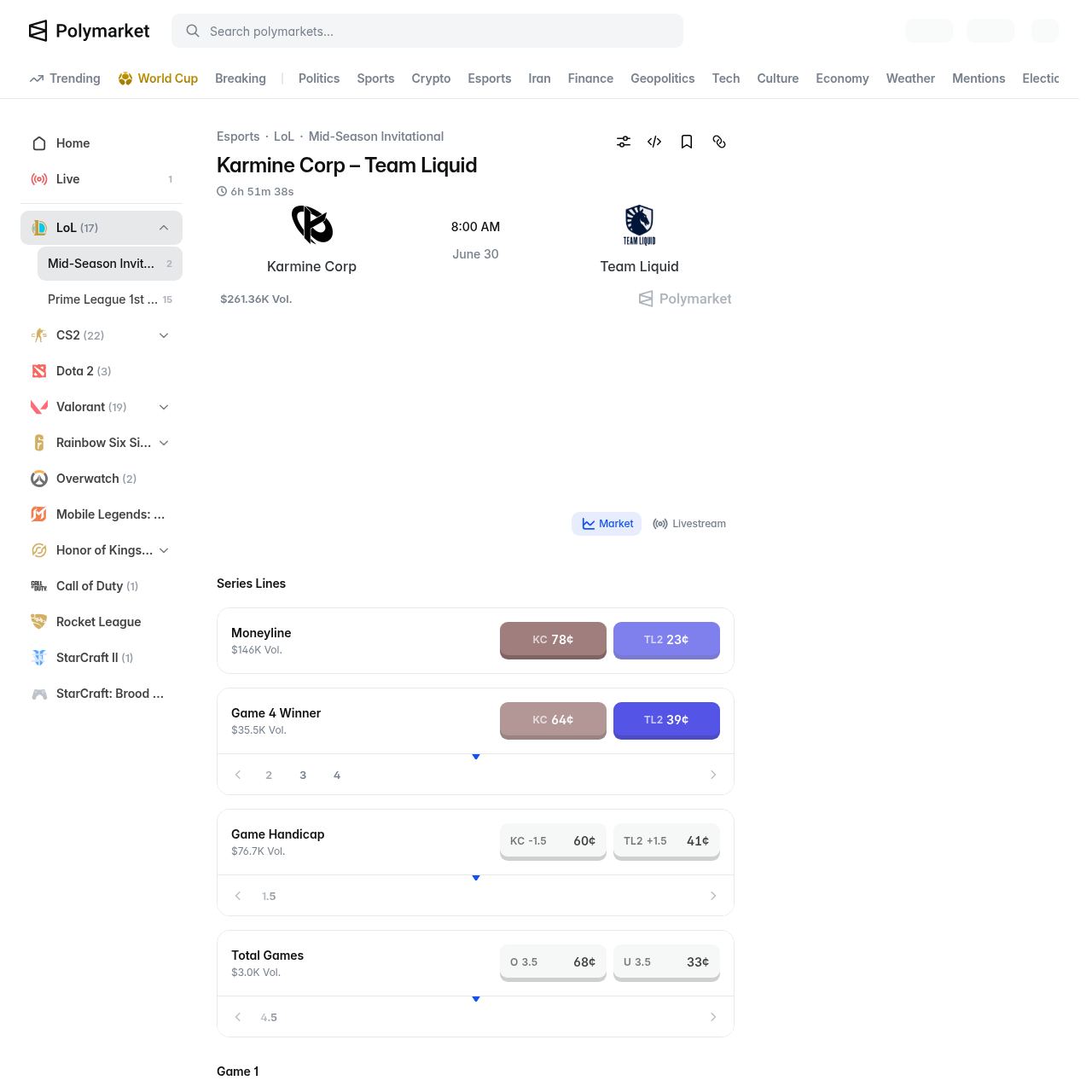The width and height of the screenshot is (1092, 1092).
Task: Focus the Search polymarkets field
Action: tap(427, 31)
